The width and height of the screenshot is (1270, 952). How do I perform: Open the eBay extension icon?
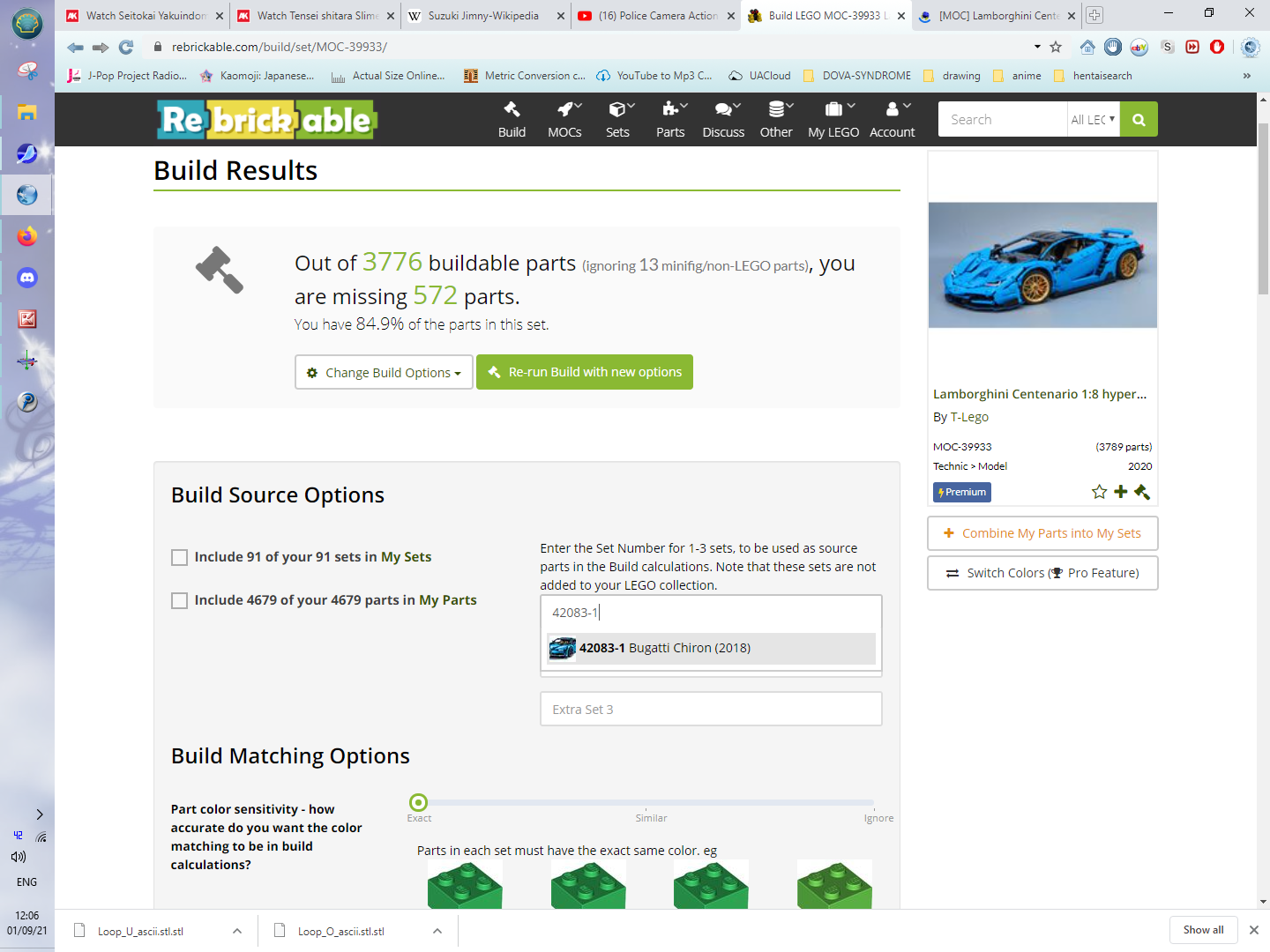tap(1139, 47)
